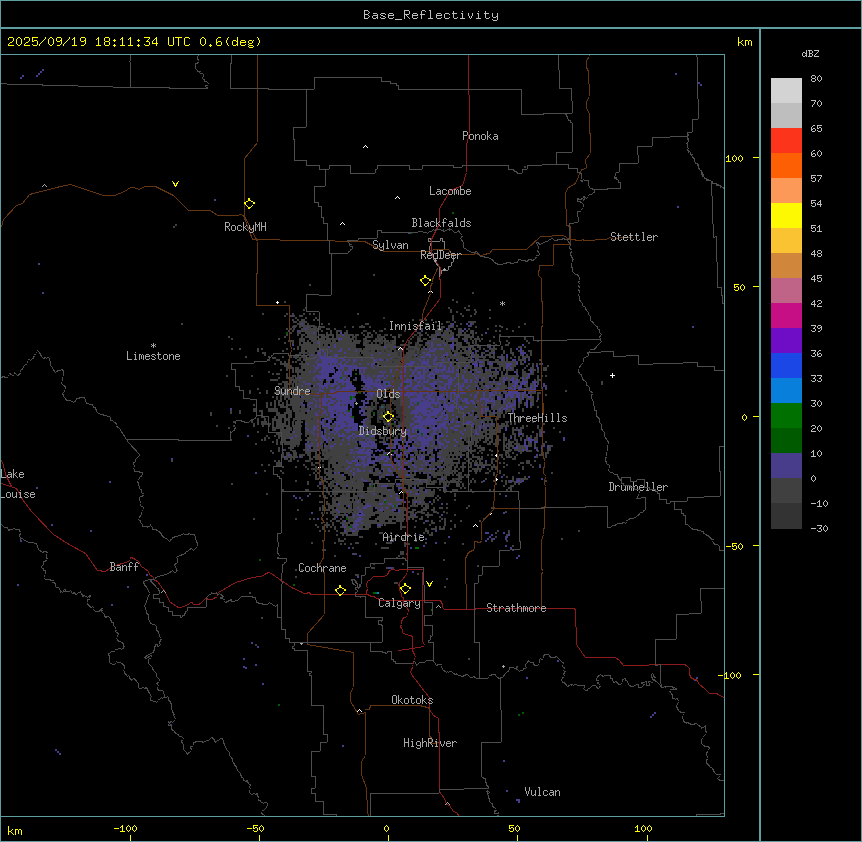Click the Ponoka city label
The height and width of the screenshot is (842, 862).
tap(480, 136)
